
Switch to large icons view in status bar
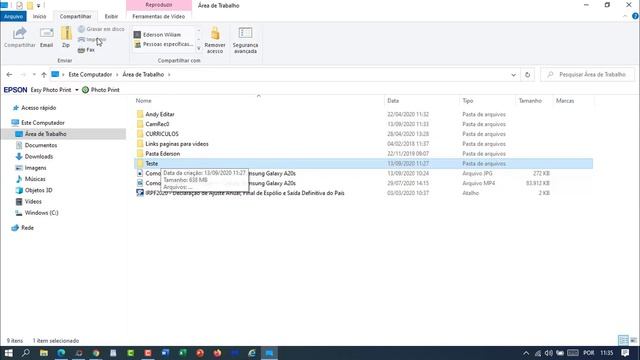(633, 340)
